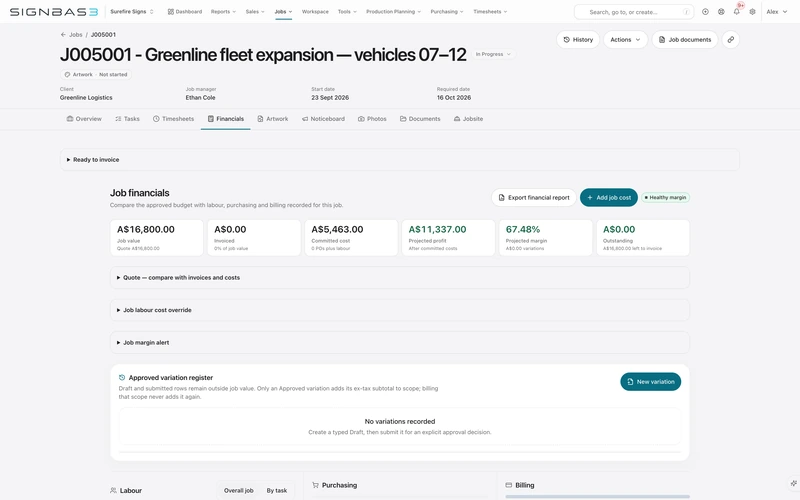Select the Overall job labour view

[x=239, y=491]
